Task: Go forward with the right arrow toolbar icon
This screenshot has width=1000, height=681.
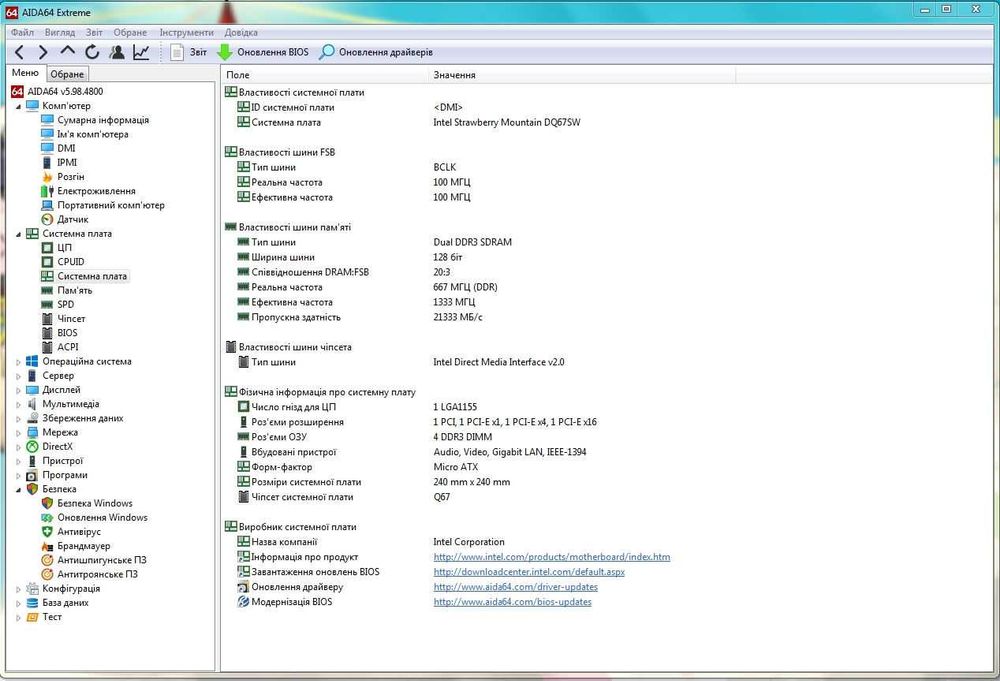Action: 43,52
